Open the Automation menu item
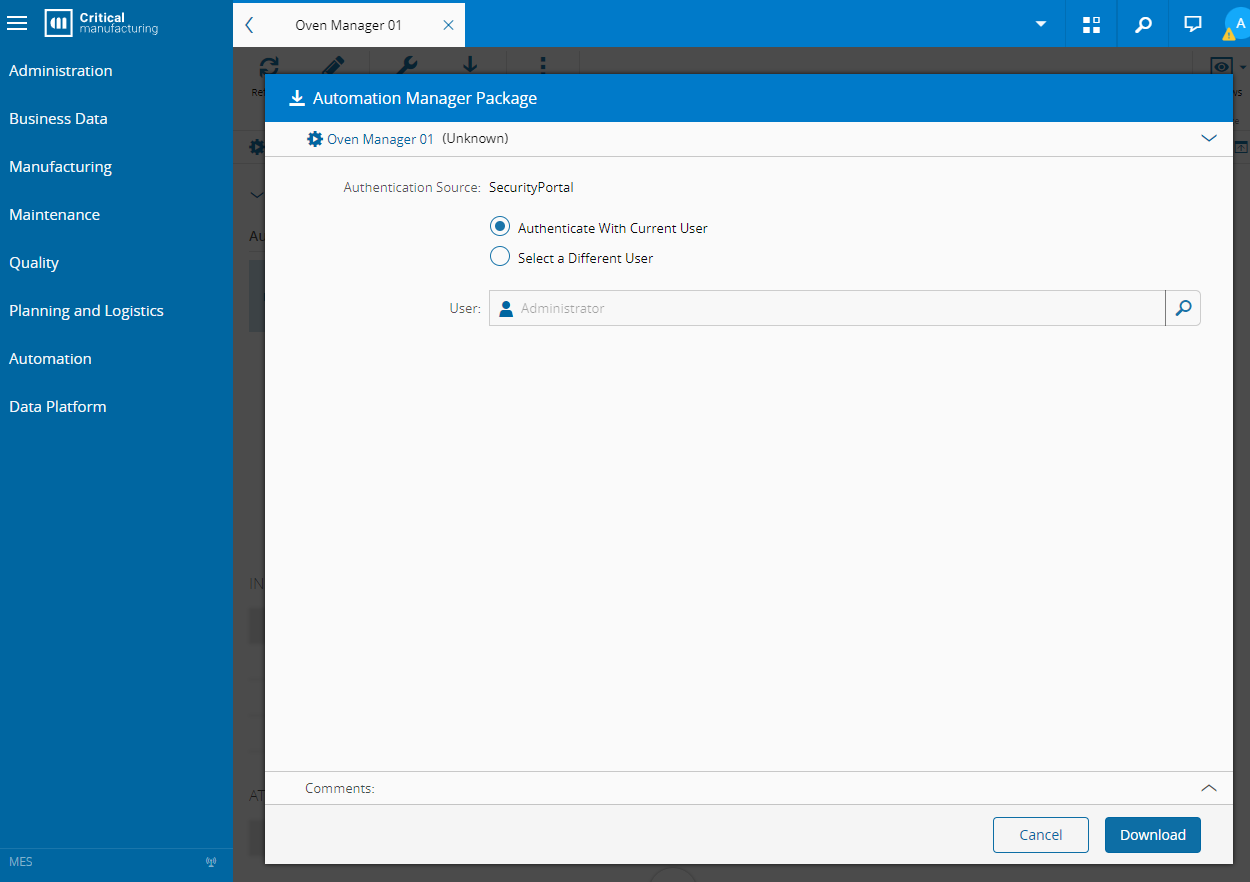 point(50,359)
